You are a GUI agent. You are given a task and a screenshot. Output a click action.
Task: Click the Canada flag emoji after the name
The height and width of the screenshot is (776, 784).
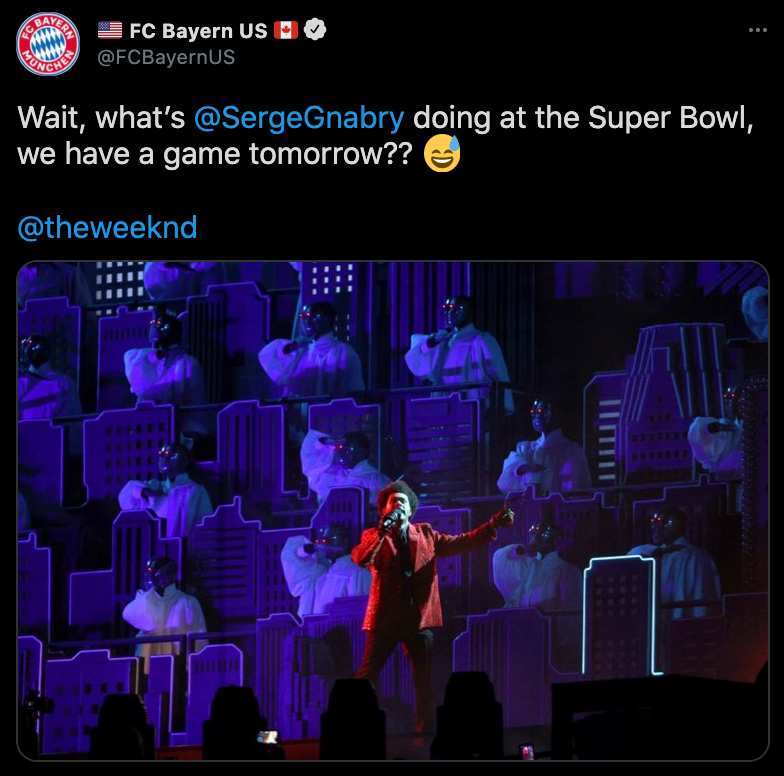pyautogui.click(x=286, y=30)
